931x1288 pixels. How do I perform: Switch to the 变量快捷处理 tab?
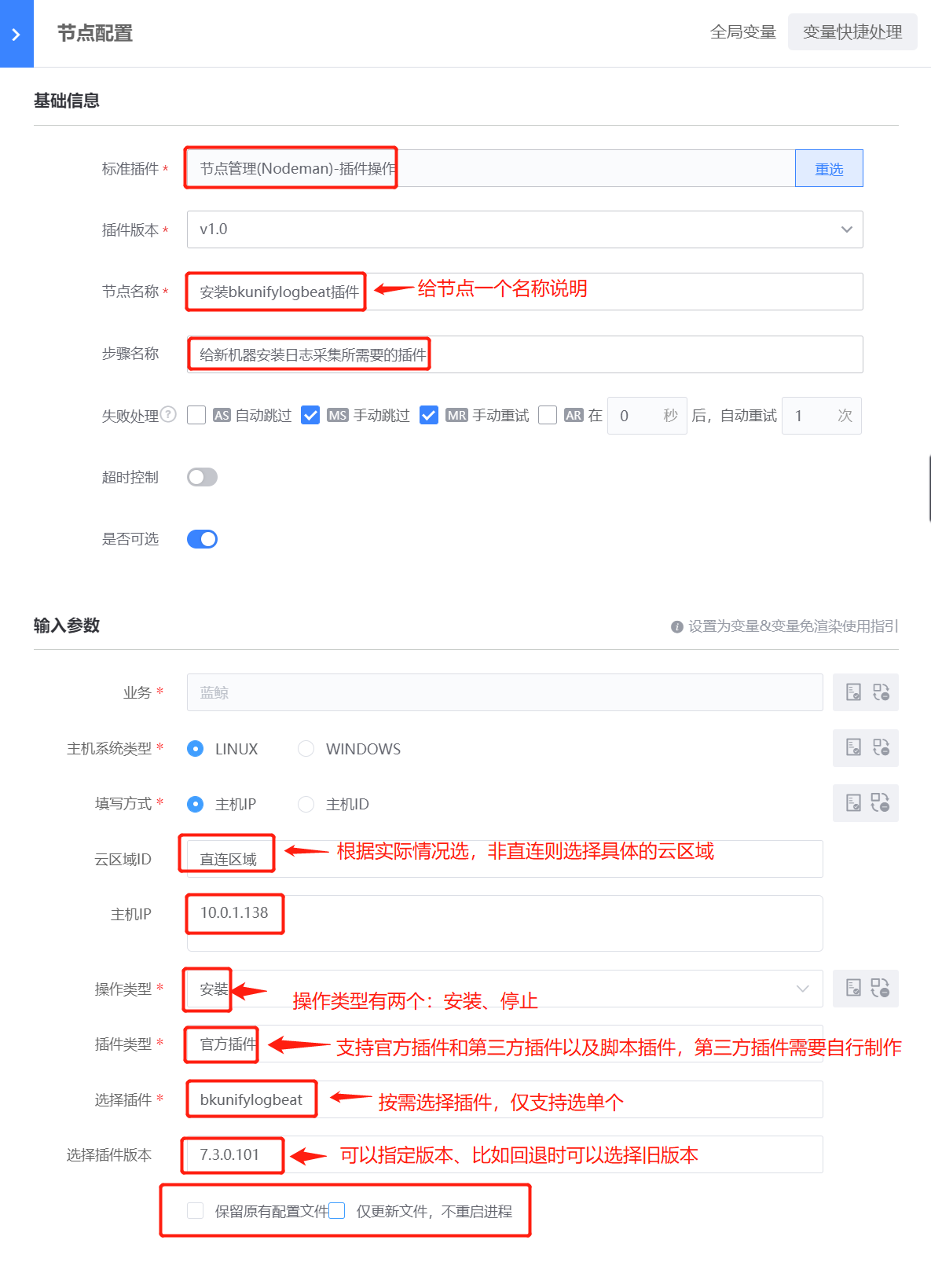[852, 32]
